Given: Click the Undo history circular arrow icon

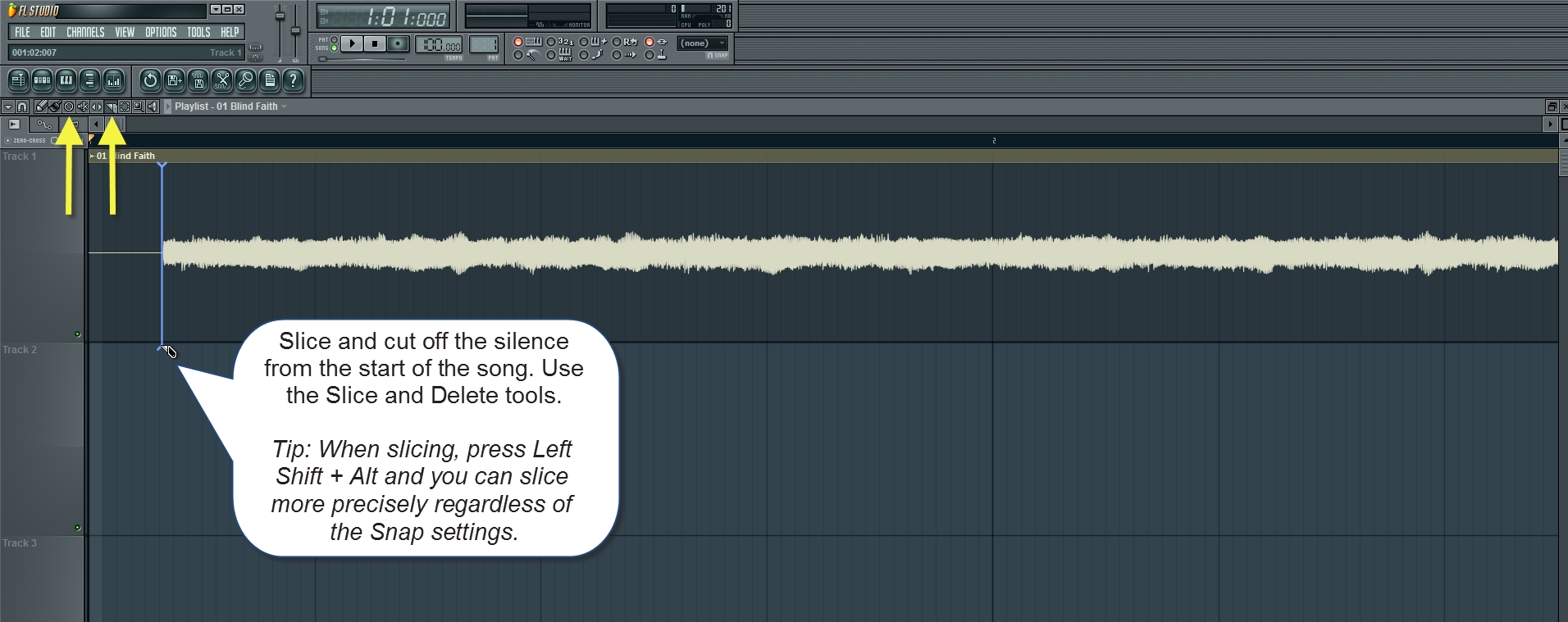Looking at the screenshot, I should coord(150,80).
